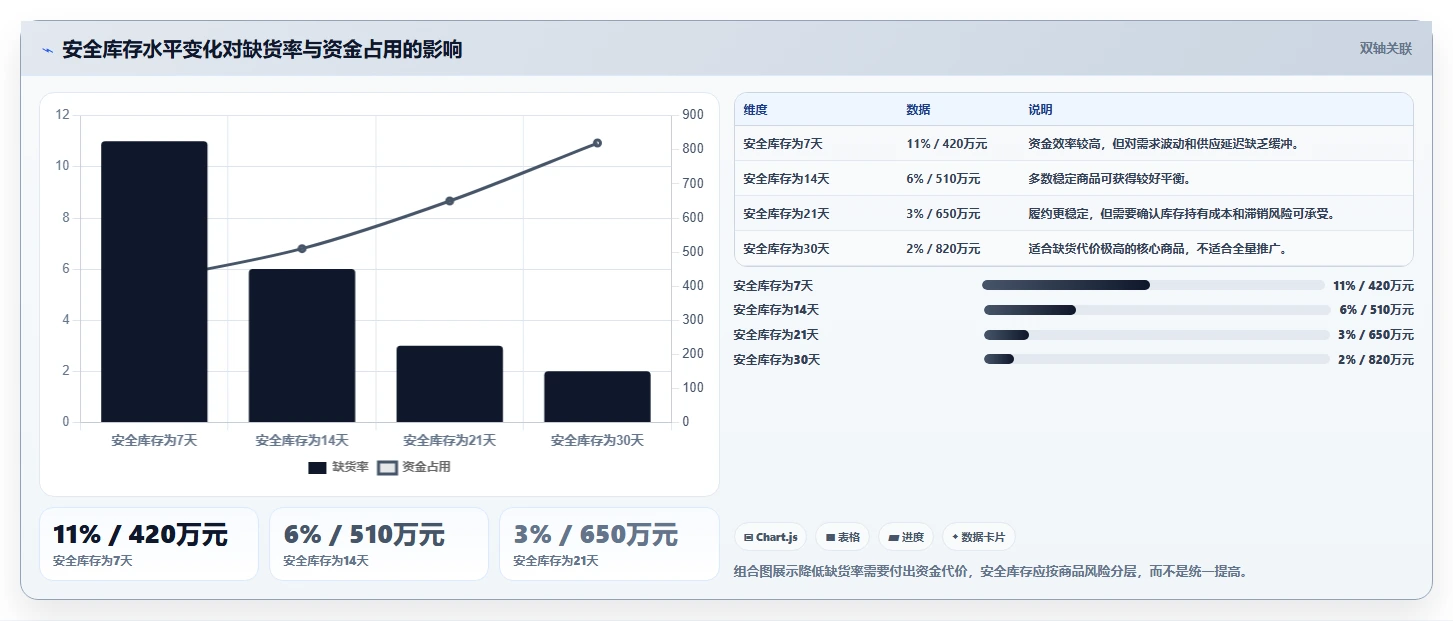Click the 说明 table column header
The height and width of the screenshot is (621, 1453).
coord(1040,110)
